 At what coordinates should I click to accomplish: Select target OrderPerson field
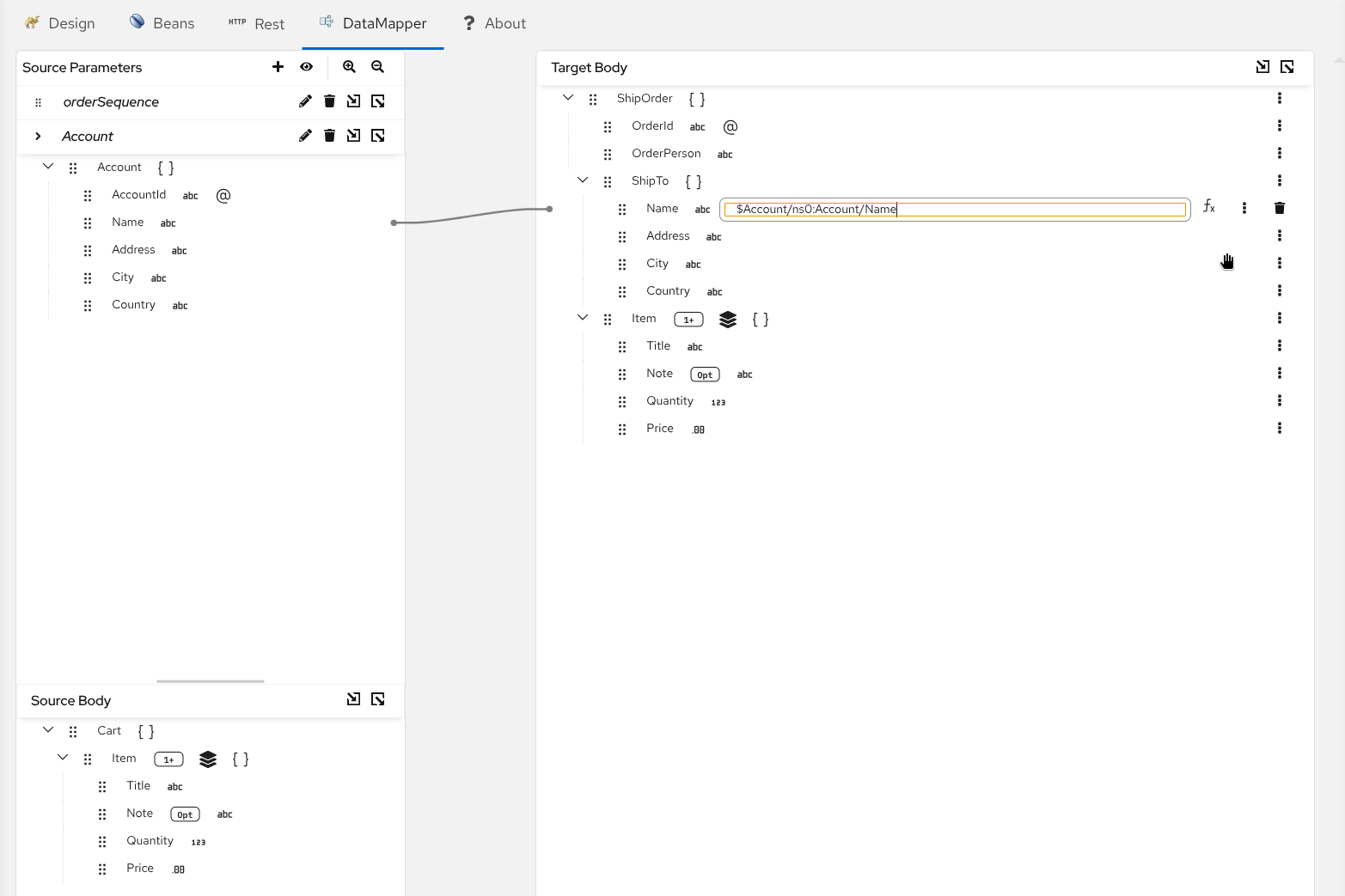pyautogui.click(x=666, y=154)
